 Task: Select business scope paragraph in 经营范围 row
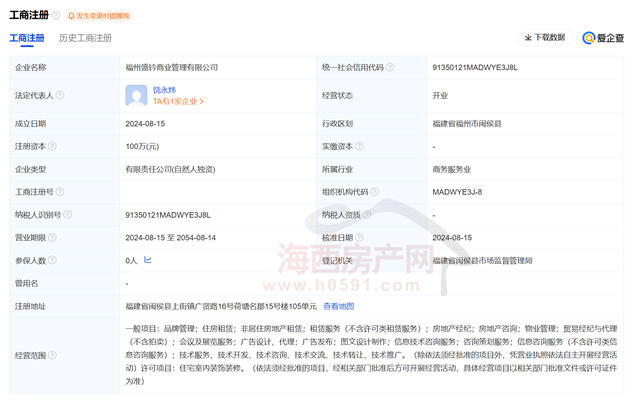coord(371,355)
